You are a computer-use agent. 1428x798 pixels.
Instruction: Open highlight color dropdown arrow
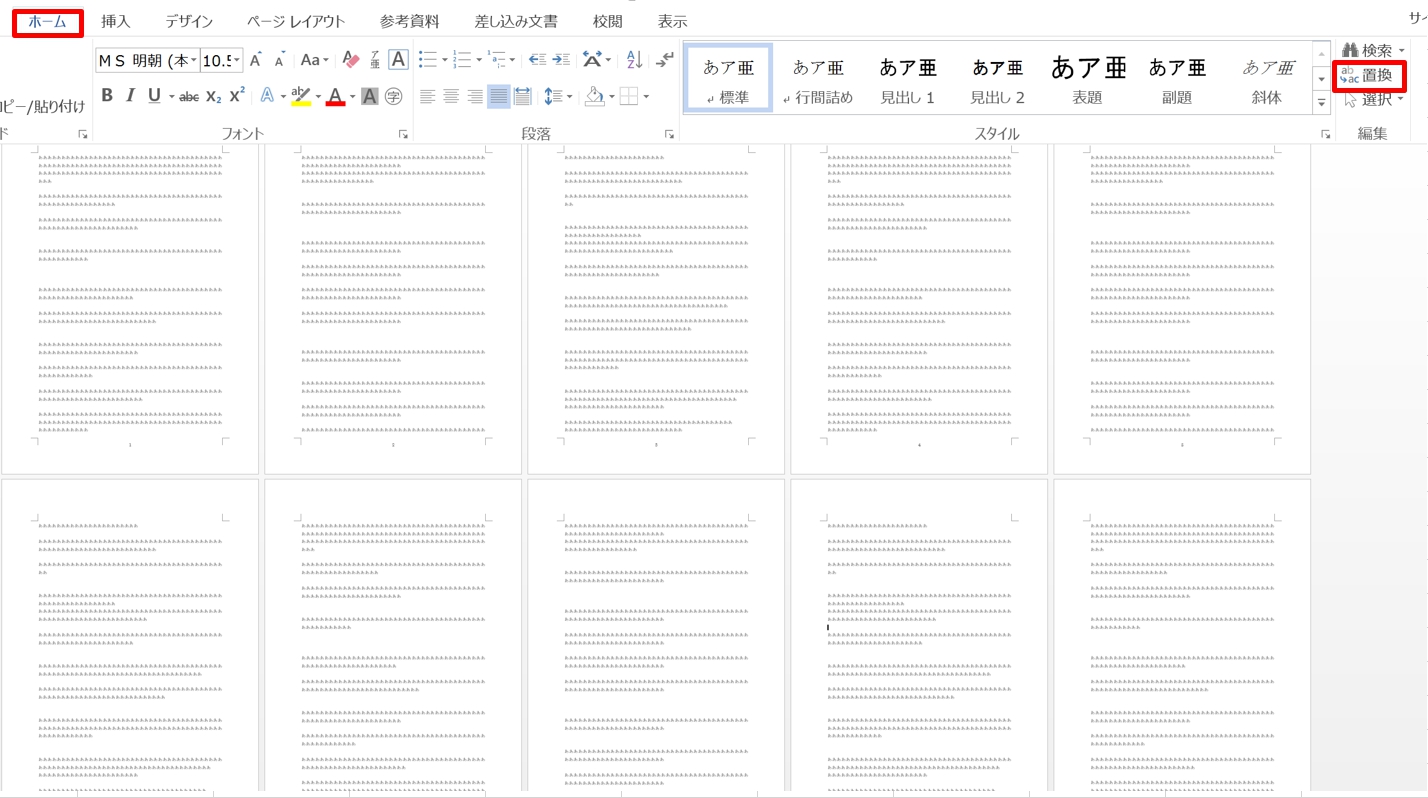pos(318,97)
